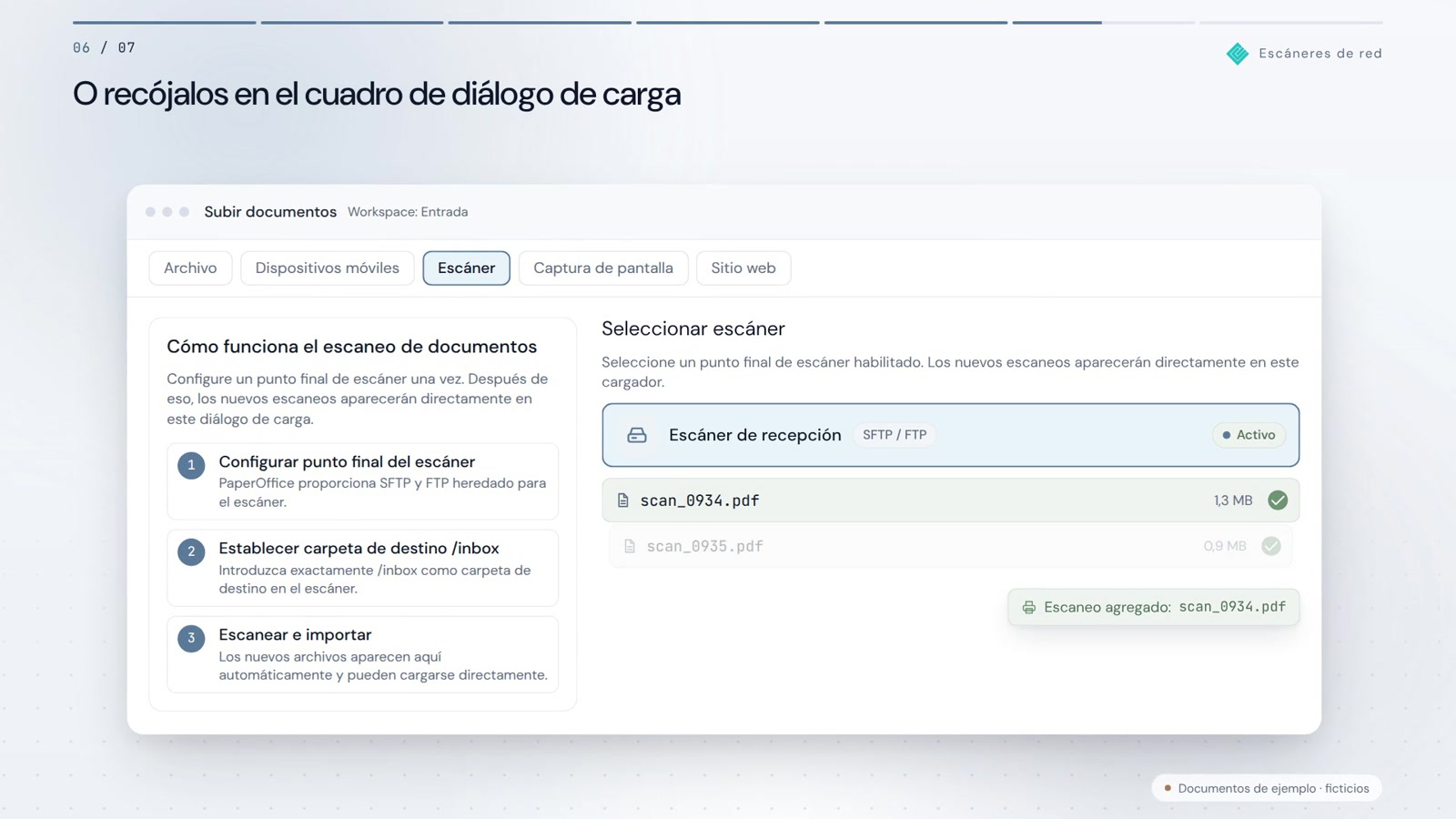Screen dimensions: 1456x819
Task: Click step 2 number badge
Action: [191, 551]
